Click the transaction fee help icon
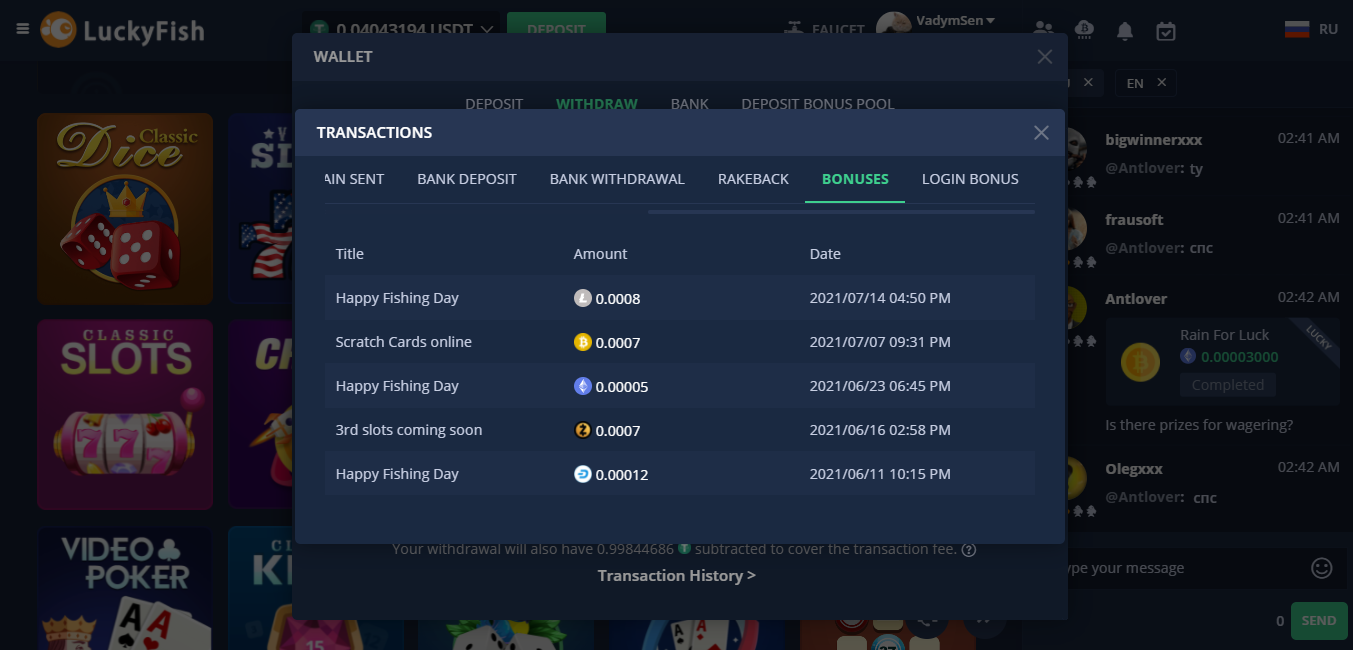The width and height of the screenshot is (1353, 650). [x=968, y=549]
